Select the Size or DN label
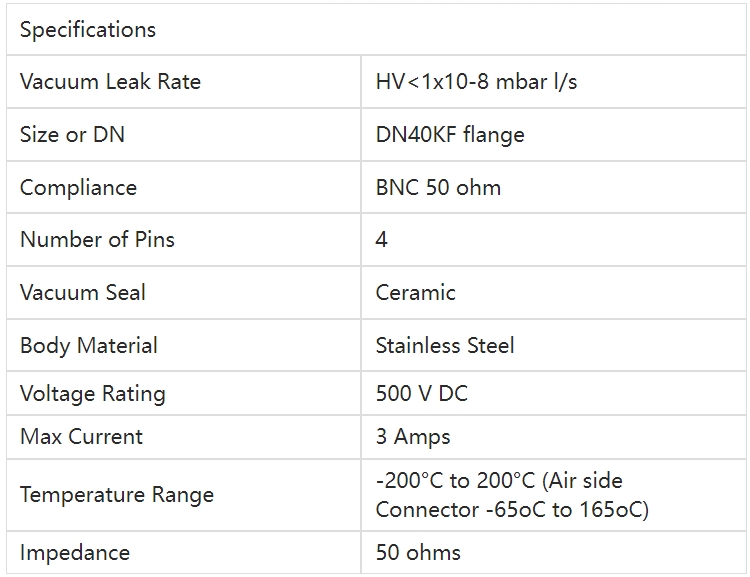 72,134
